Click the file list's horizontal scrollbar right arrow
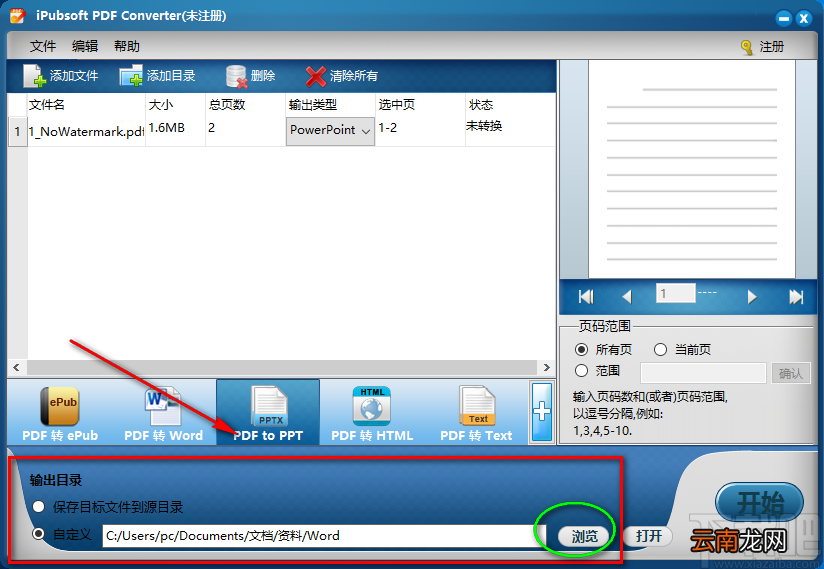This screenshot has width=824, height=569. click(x=547, y=367)
